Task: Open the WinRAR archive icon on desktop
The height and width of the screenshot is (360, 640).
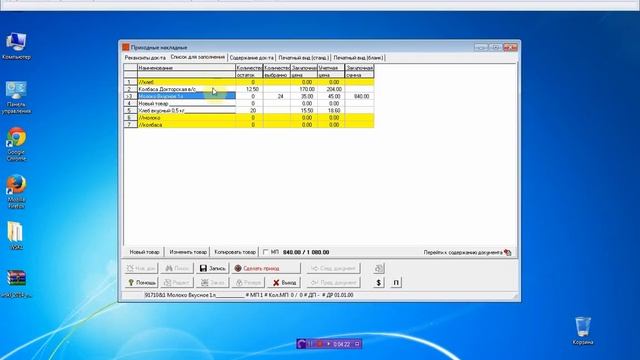Action: 16,283
